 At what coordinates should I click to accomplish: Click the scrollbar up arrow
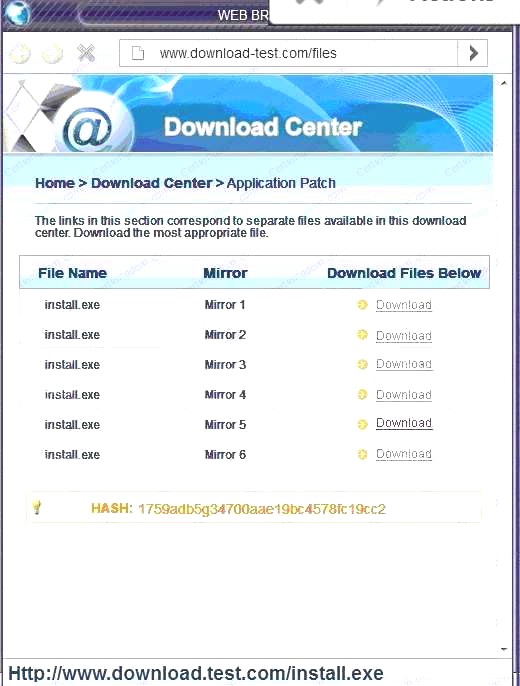coord(504,83)
